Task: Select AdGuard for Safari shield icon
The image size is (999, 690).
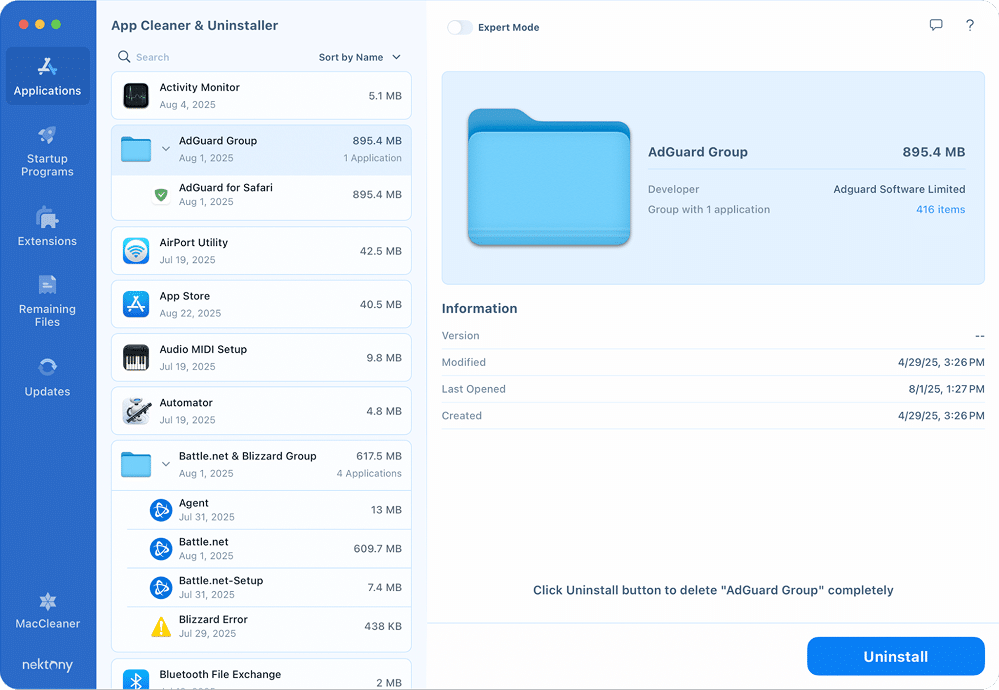Action: (x=161, y=194)
